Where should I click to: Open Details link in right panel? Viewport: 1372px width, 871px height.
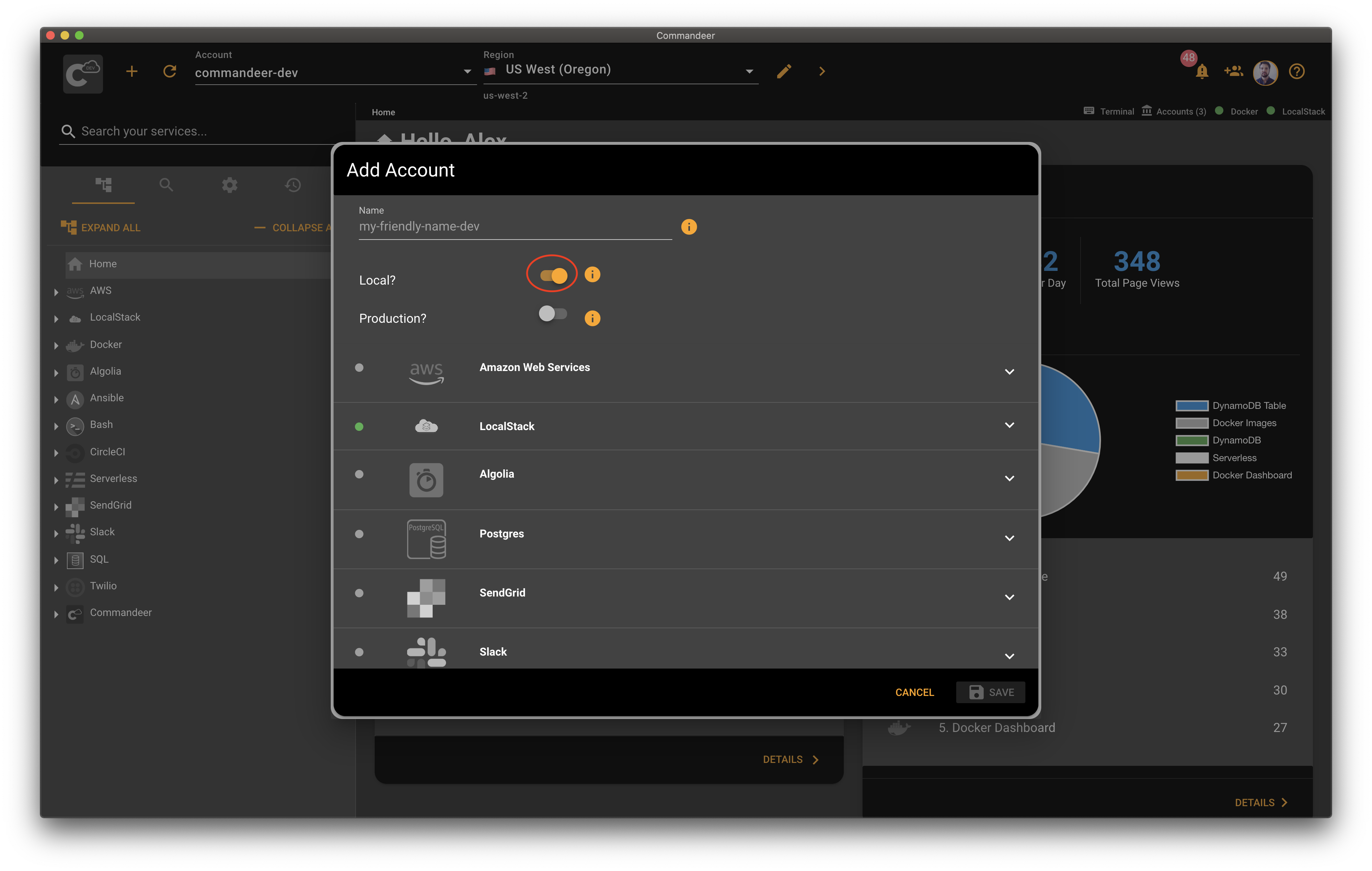pos(1261,803)
